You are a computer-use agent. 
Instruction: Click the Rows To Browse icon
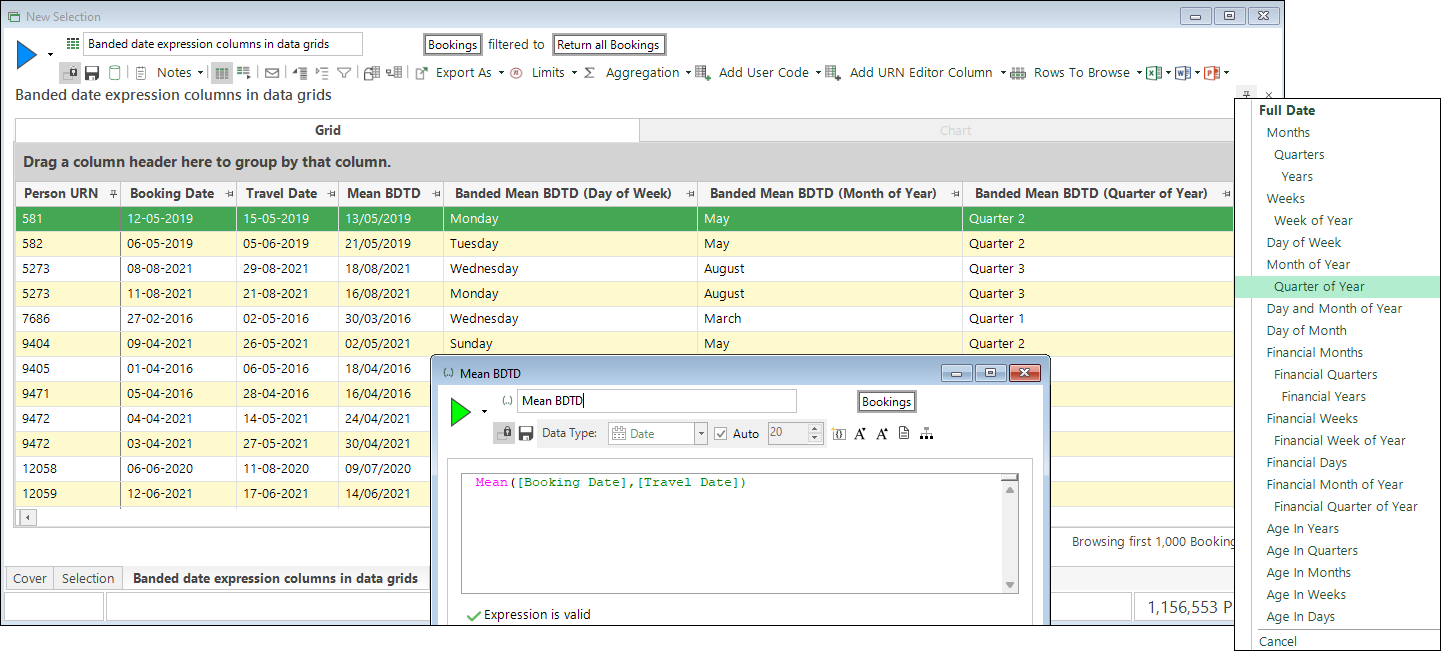click(1018, 73)
